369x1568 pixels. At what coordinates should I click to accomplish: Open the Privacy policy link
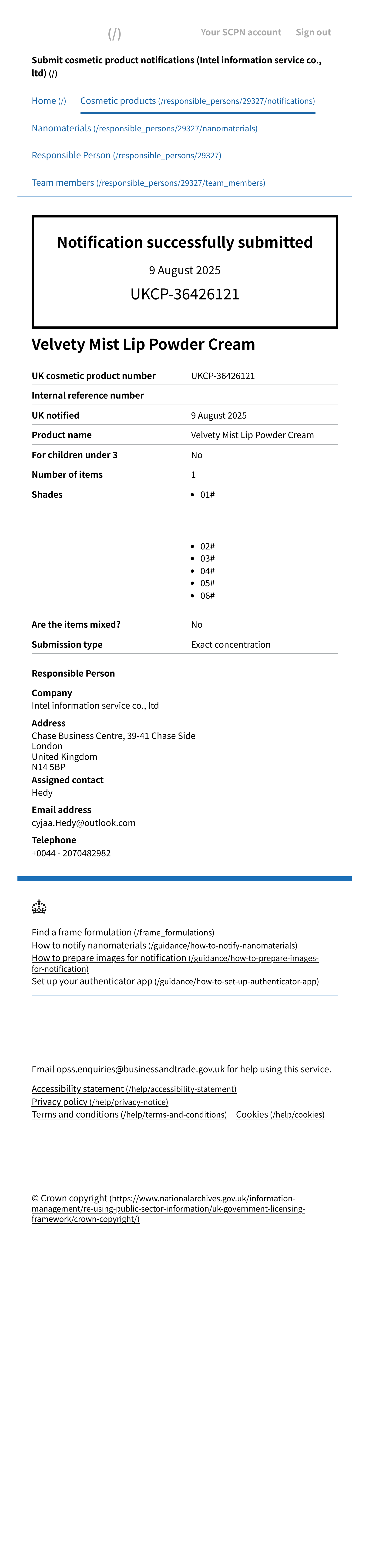point(100,1102)
